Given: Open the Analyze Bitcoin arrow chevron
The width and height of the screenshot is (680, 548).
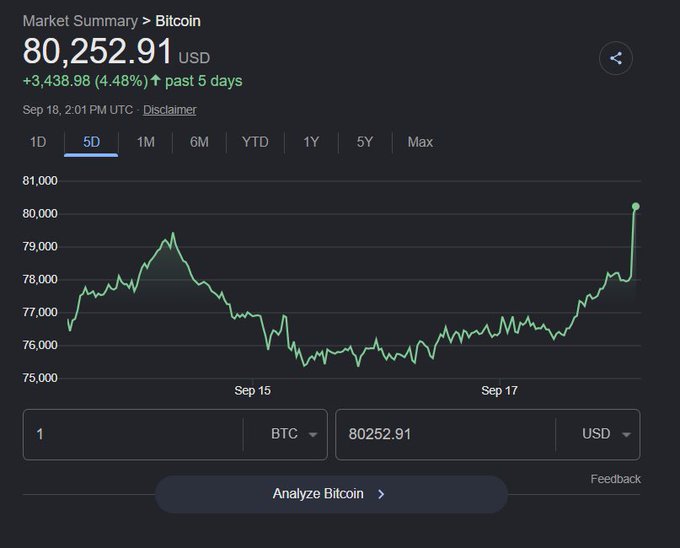Looking at the screenshot, I should 381,494.
